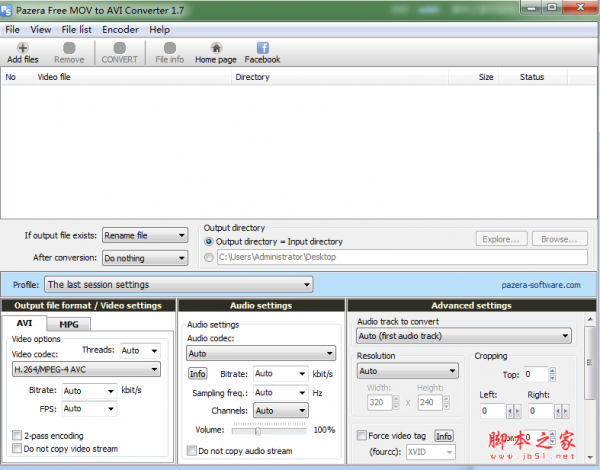The width and height of the screenshot is (600, 470).
Task: Expand the Profile dropdown
Action: point(178,285)
